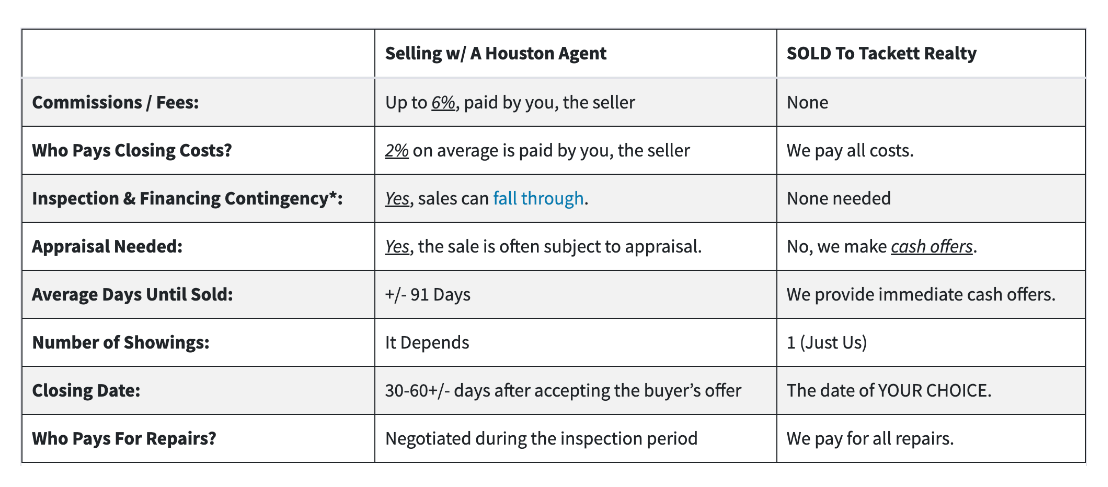Click the "Average Days Until Sold:" row label
Screen dimensions: 1108x487
tap(132, 294)
